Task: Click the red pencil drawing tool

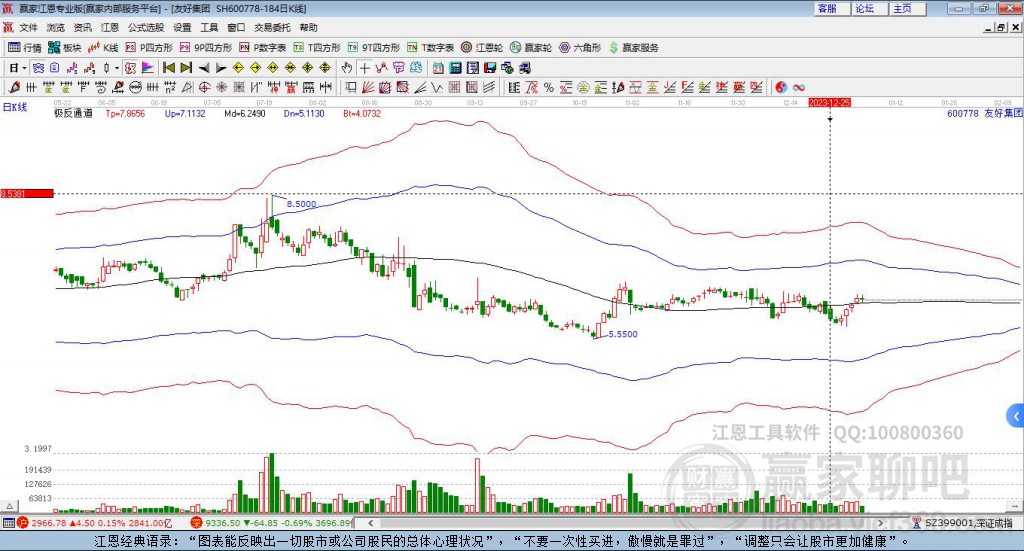Action: click(14, 87)
